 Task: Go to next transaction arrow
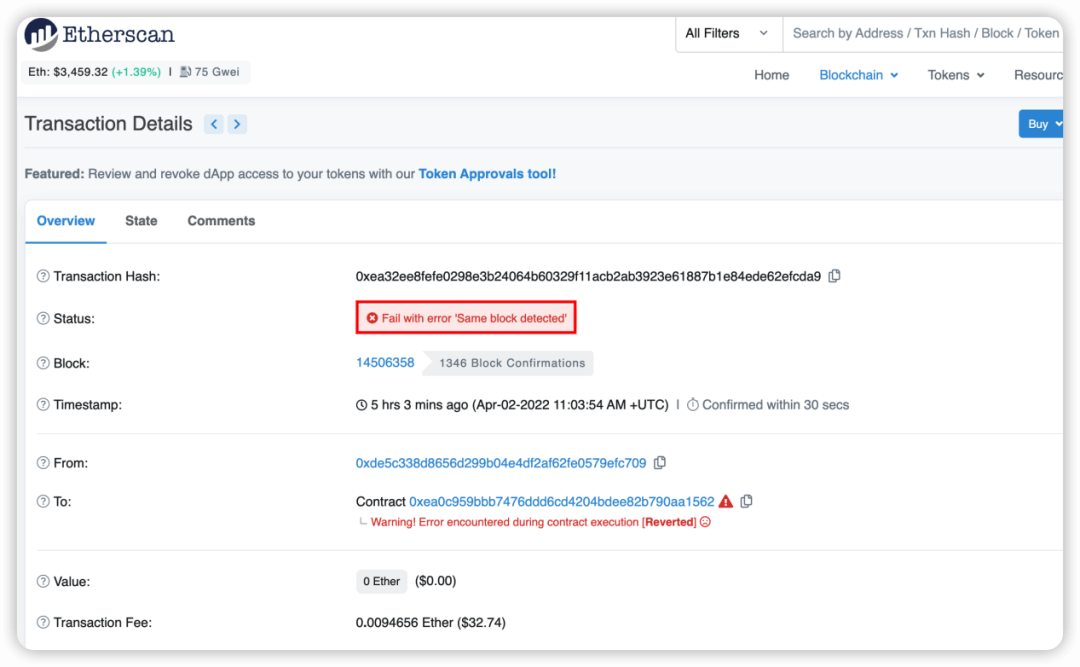pyautogui.click(x=237, y=124)
